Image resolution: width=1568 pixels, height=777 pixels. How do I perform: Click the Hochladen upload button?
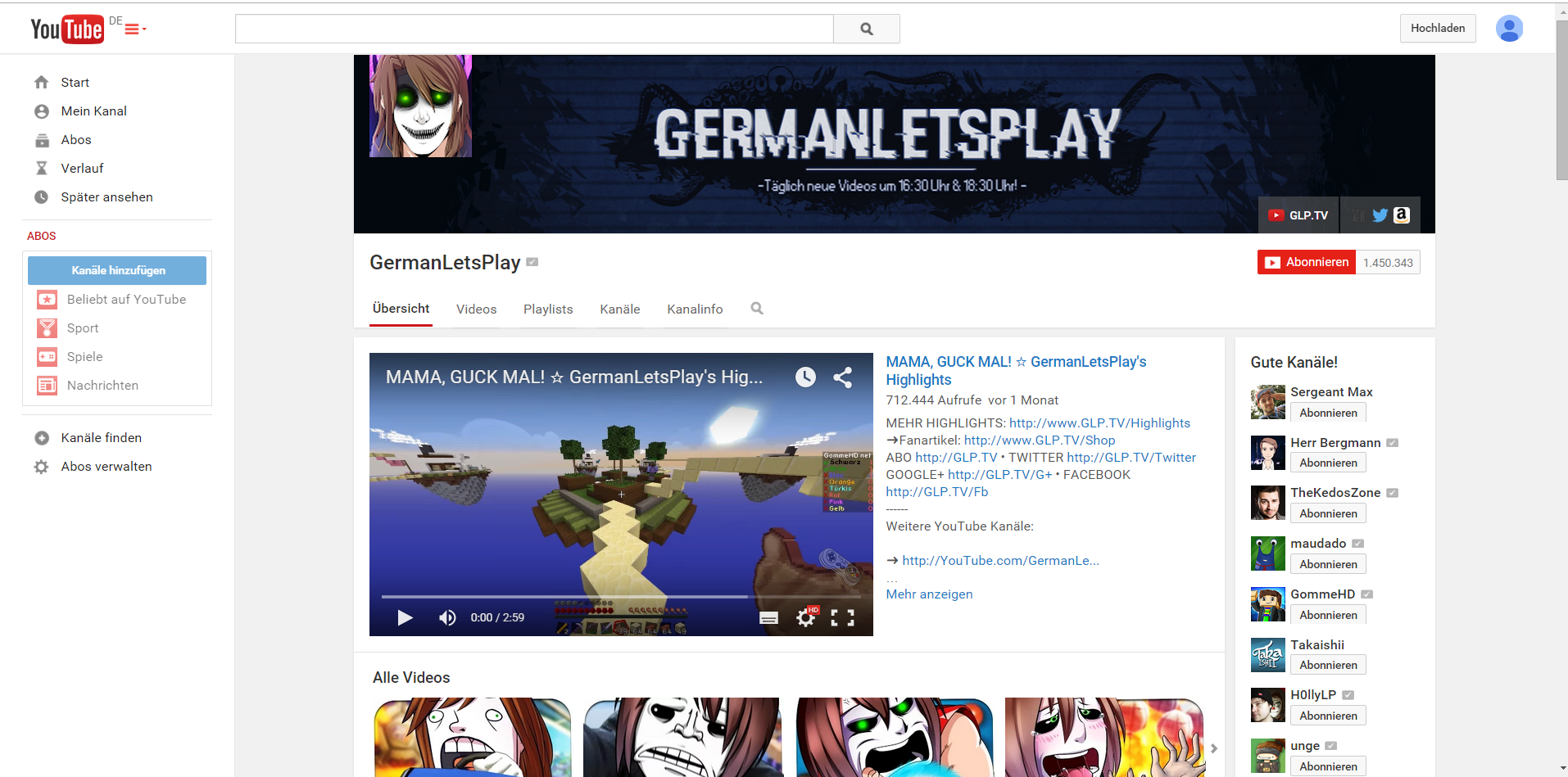click(1437, 29)
